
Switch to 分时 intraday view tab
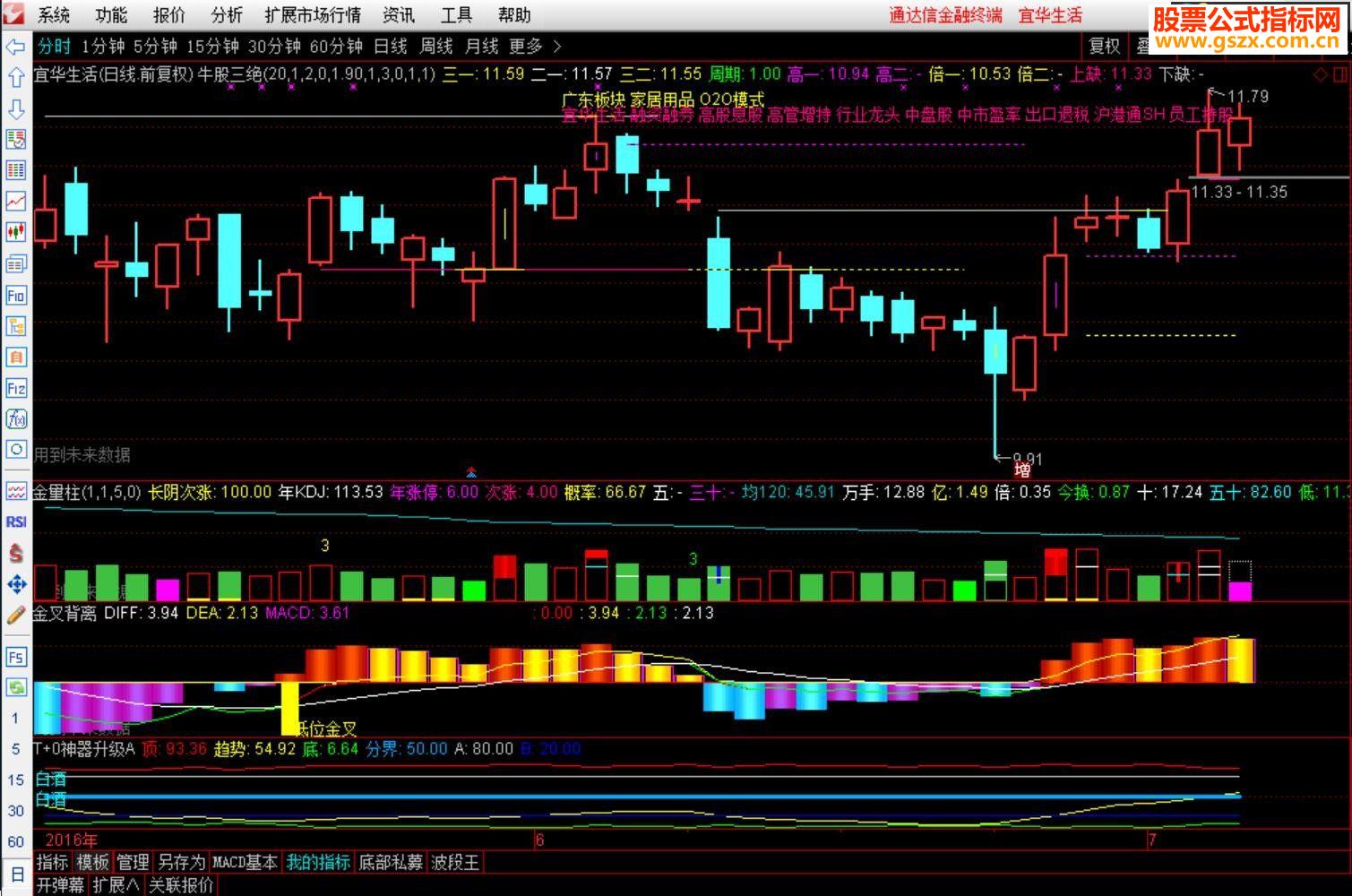coord(54,47)
